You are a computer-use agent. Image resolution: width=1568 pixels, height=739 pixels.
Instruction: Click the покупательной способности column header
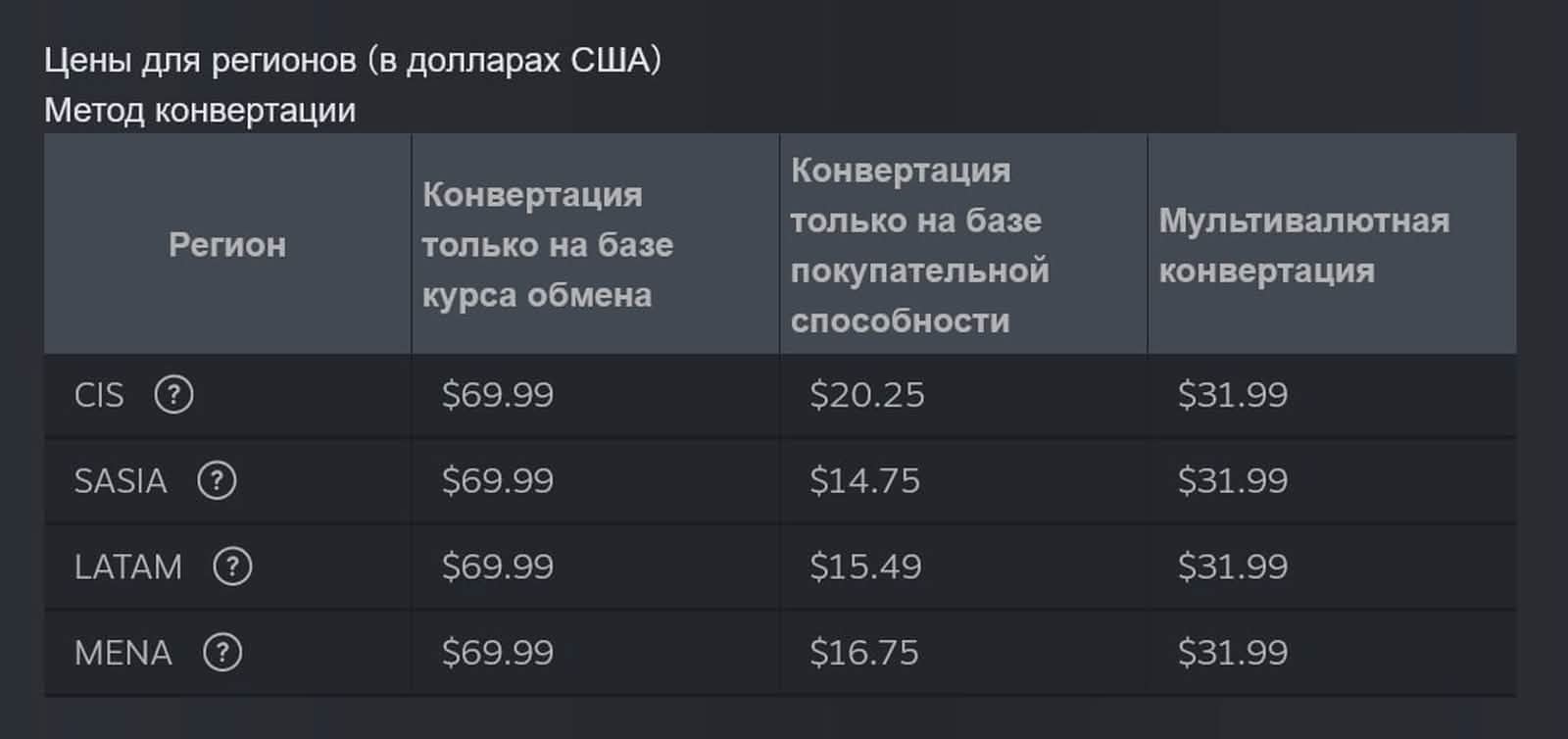click(x=919, y=245)
